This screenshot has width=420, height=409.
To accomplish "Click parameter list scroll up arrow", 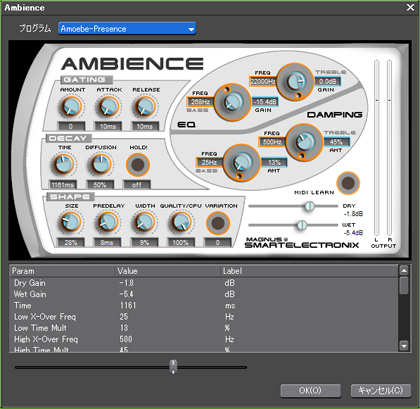I will pos(404,270).
